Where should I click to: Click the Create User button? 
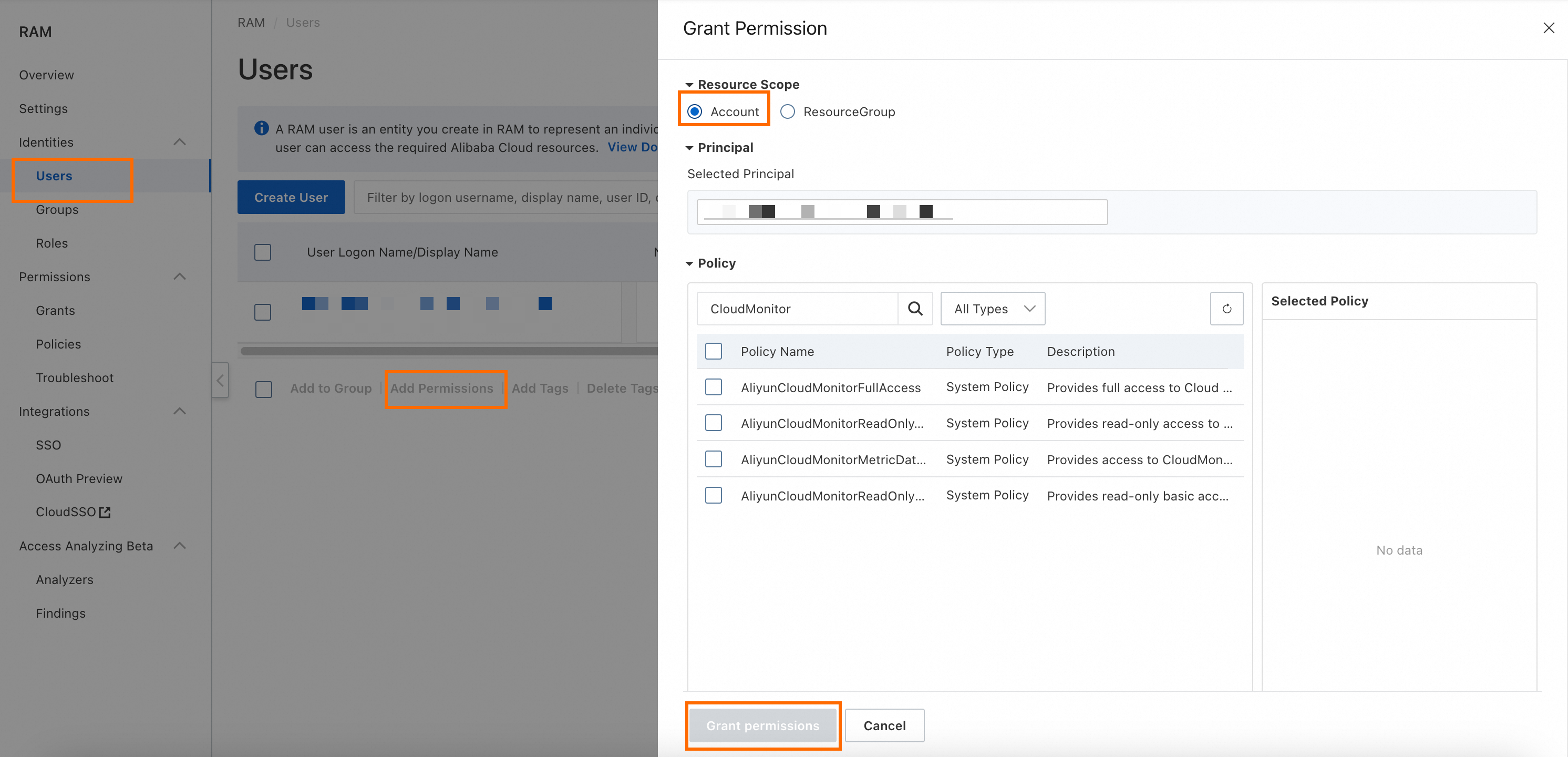(x=291, y=197)
